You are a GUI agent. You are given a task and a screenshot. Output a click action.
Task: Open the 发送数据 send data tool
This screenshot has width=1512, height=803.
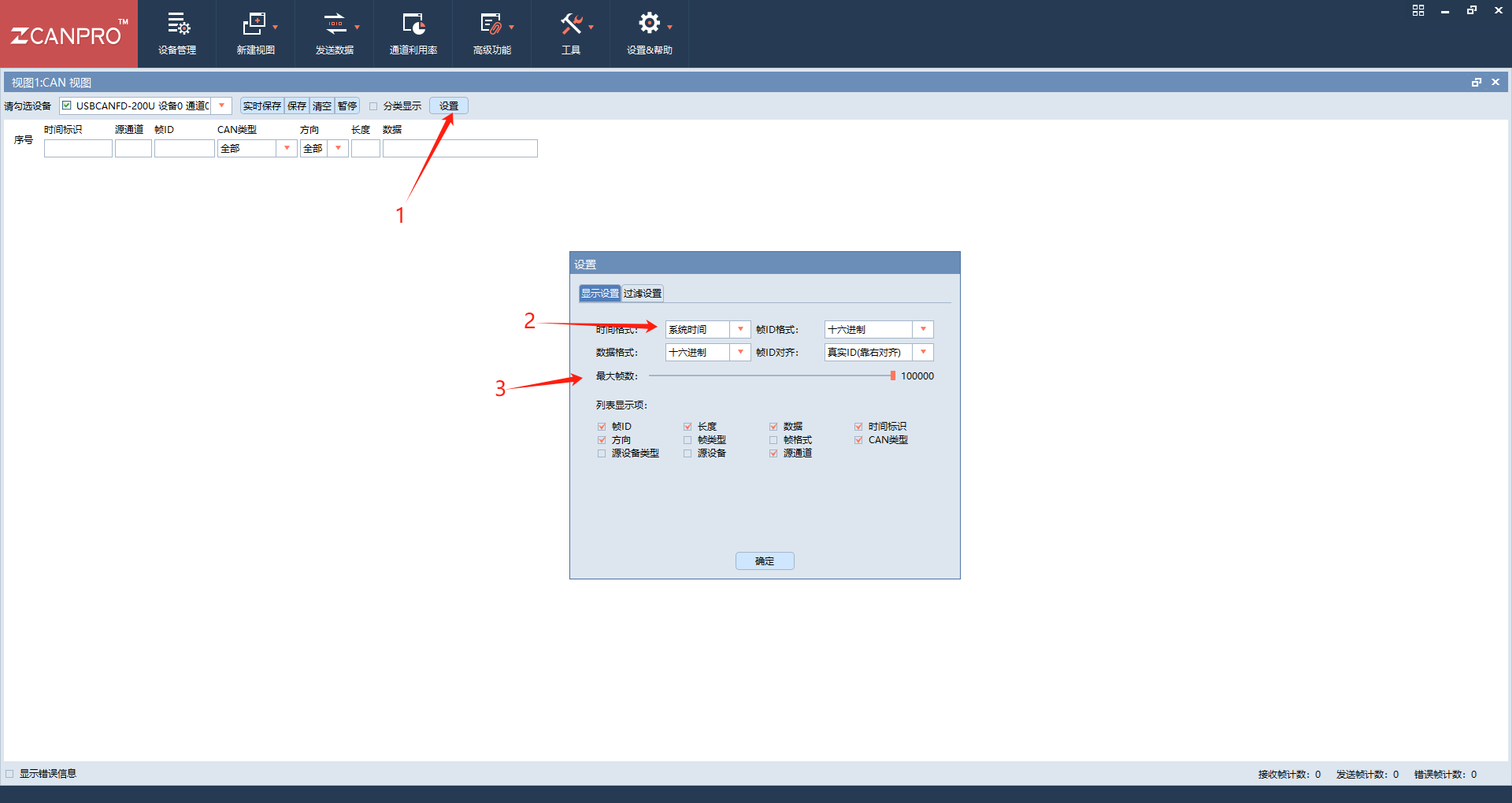[335, 34]
